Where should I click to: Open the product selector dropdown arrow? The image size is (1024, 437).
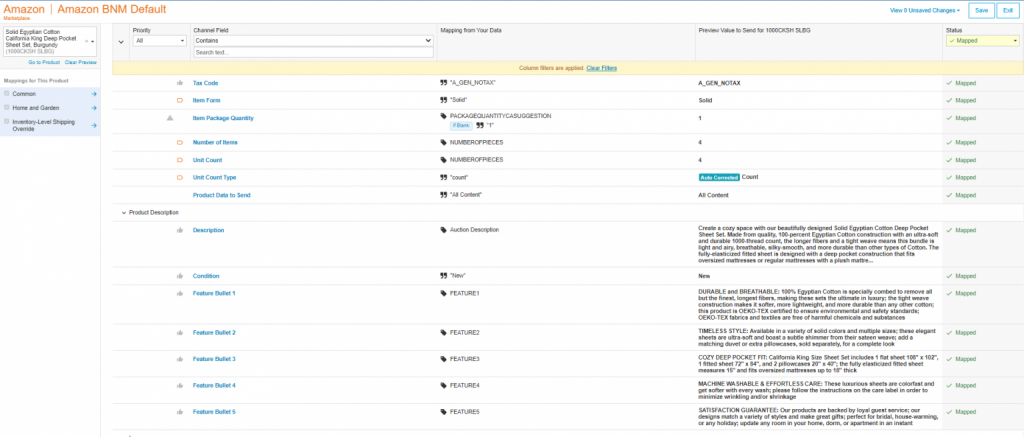coord(93,42)
